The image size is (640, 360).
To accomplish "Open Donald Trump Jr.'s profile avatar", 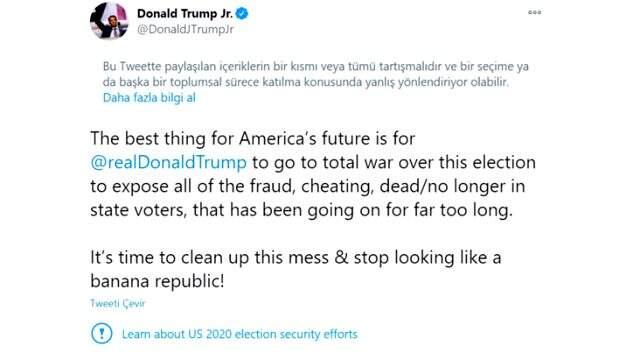I will [109, 21].
